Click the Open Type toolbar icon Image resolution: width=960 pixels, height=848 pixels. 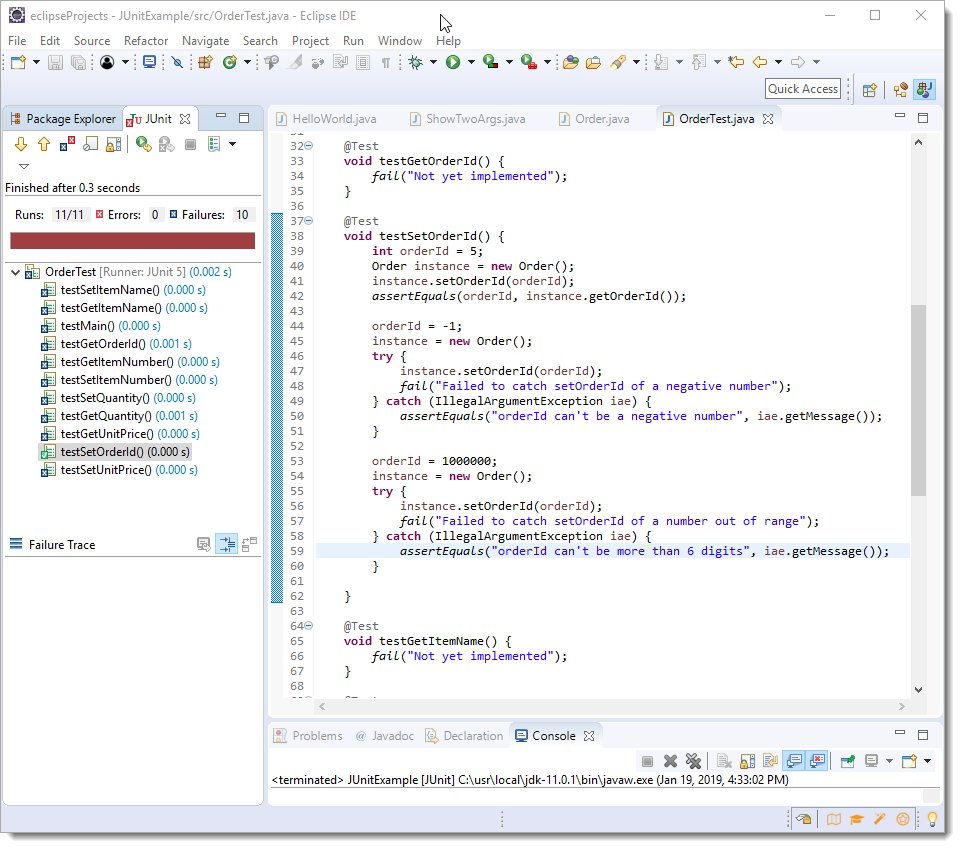point(571,62)
